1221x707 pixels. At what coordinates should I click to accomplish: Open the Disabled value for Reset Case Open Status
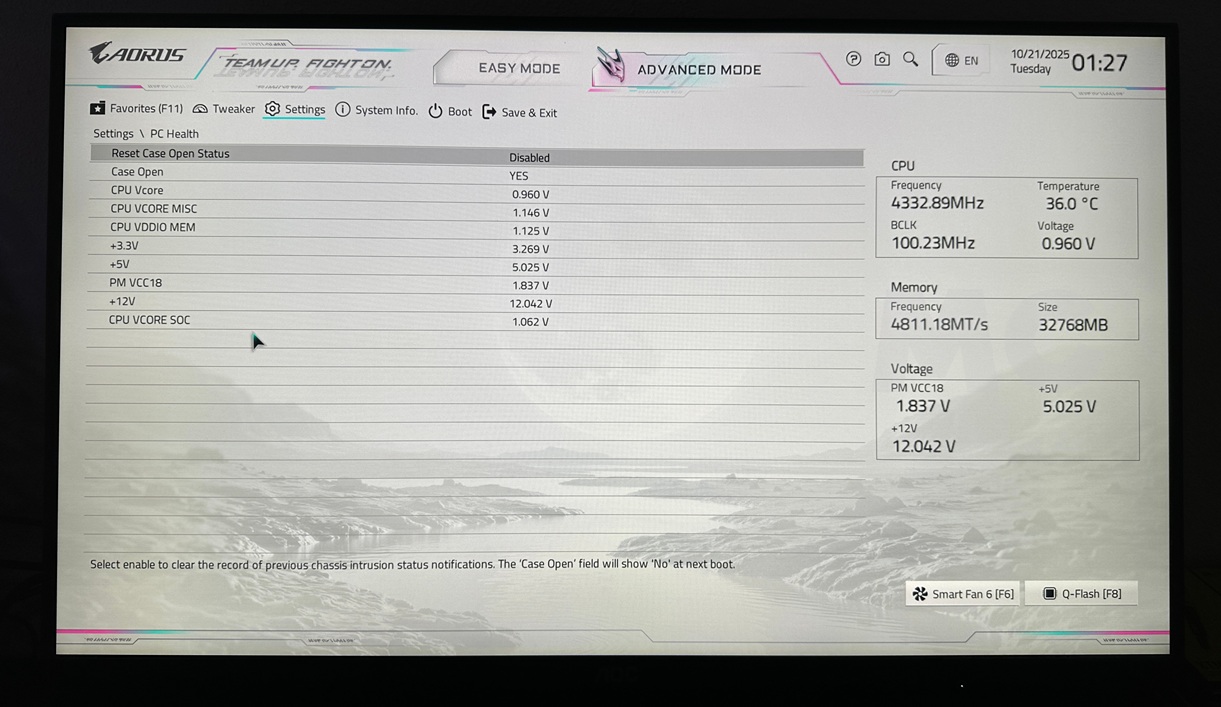coord(529,157)
